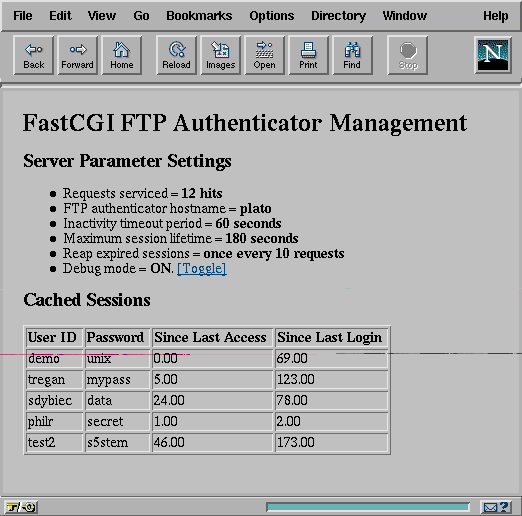Click the Stop loading button
The height and width of the screenshot is (516, 522).
(x=407, y=55)
